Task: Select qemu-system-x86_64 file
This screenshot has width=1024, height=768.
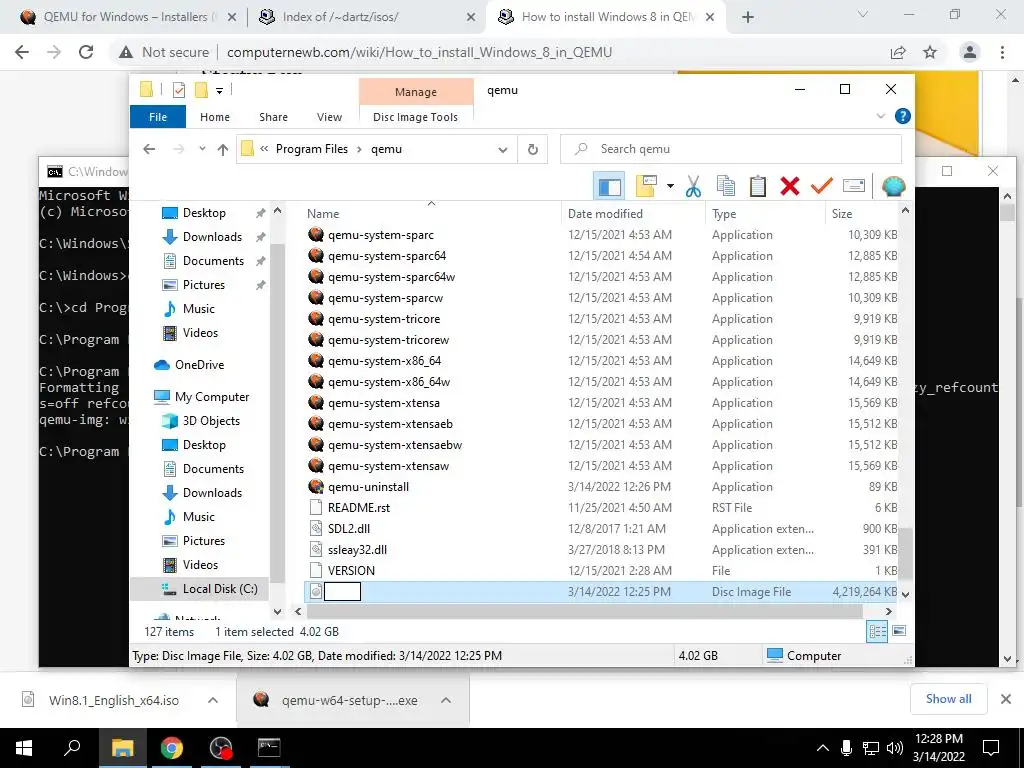Action: (x=384, y=360)
